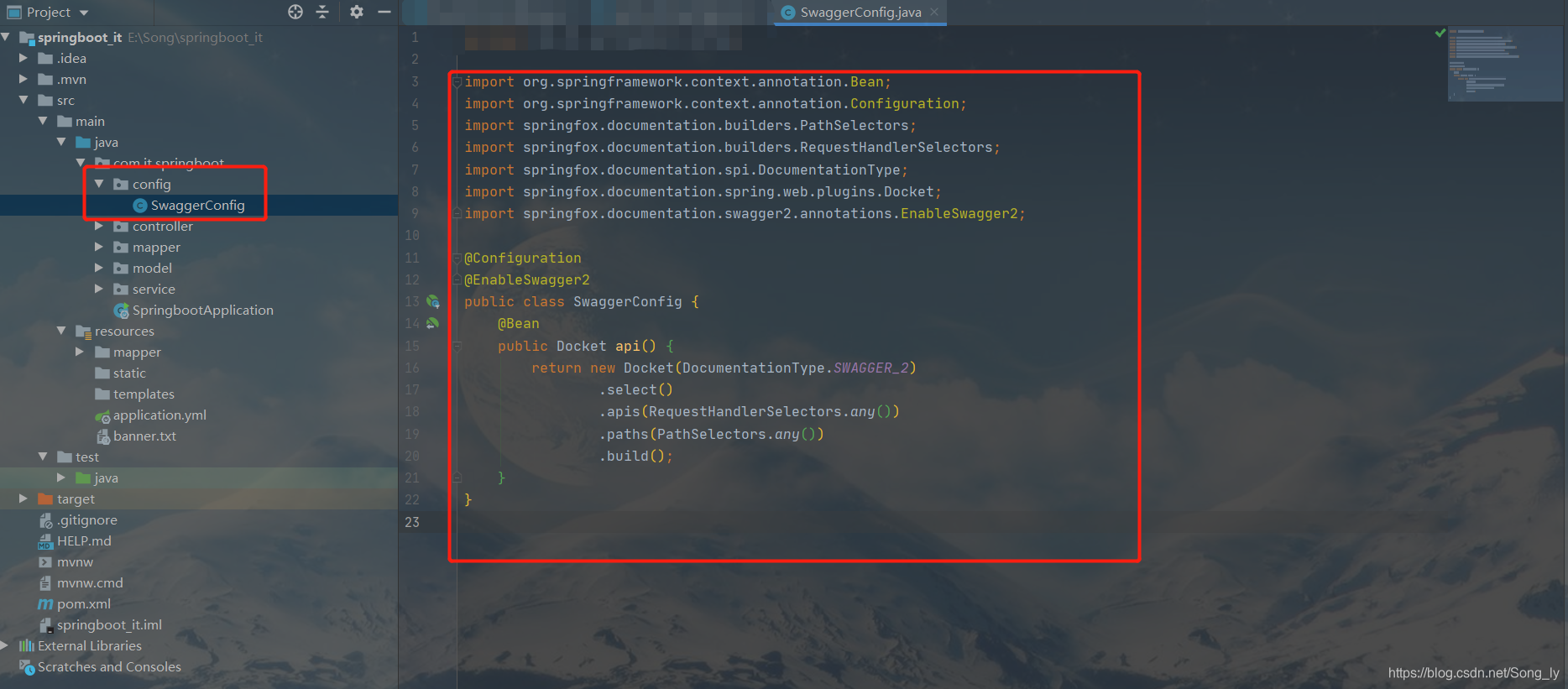Open the Project view dropdown

click(x=83, y=13)
